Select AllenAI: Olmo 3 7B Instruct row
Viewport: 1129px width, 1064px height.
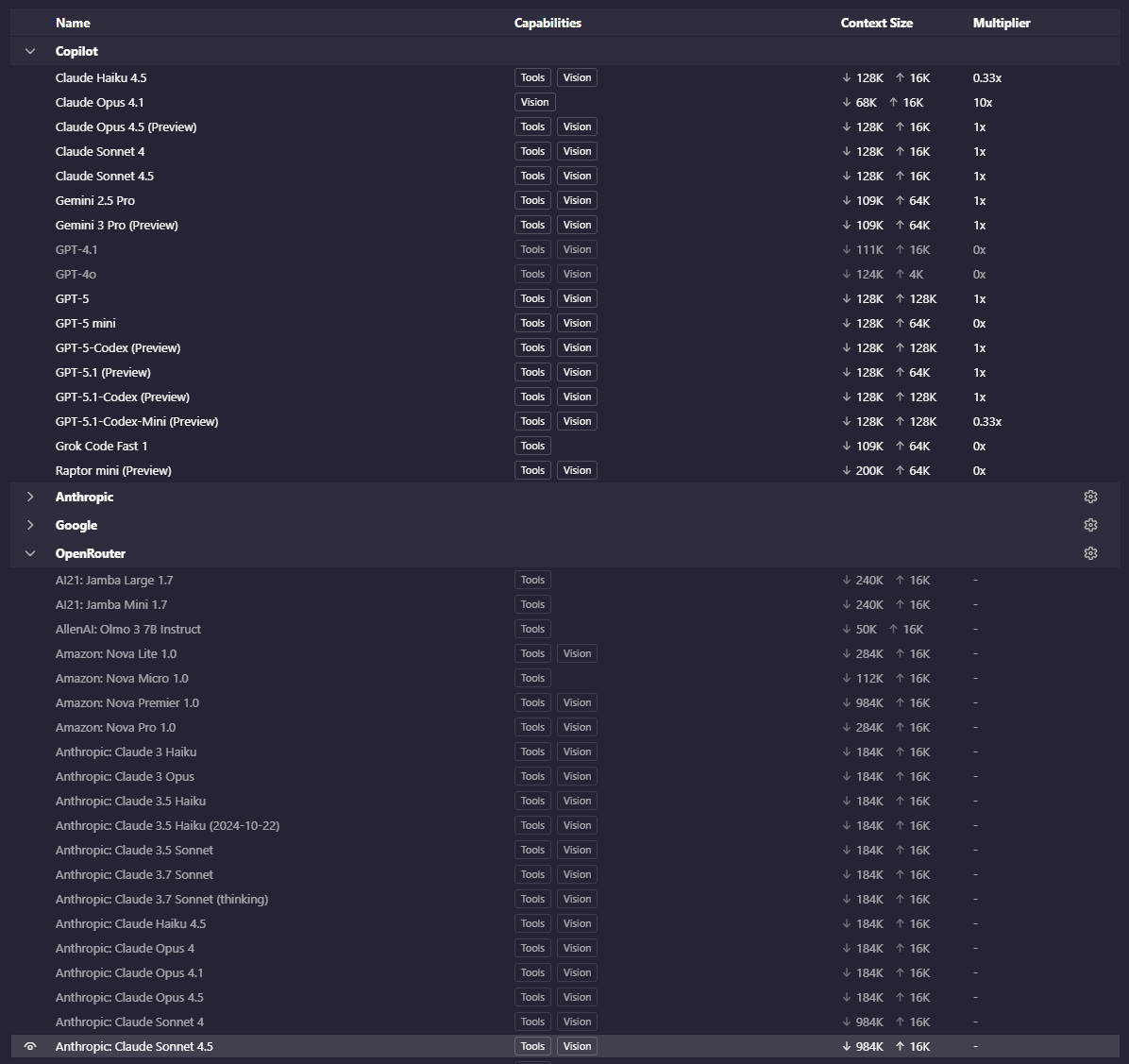[565, 629]
